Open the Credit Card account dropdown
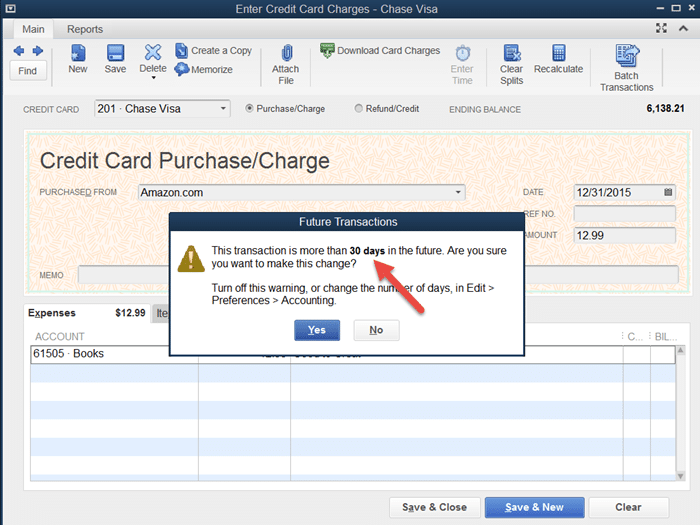The height and width of the screenshot is (525, 700). pyautogui.click(x=223, y=108)
